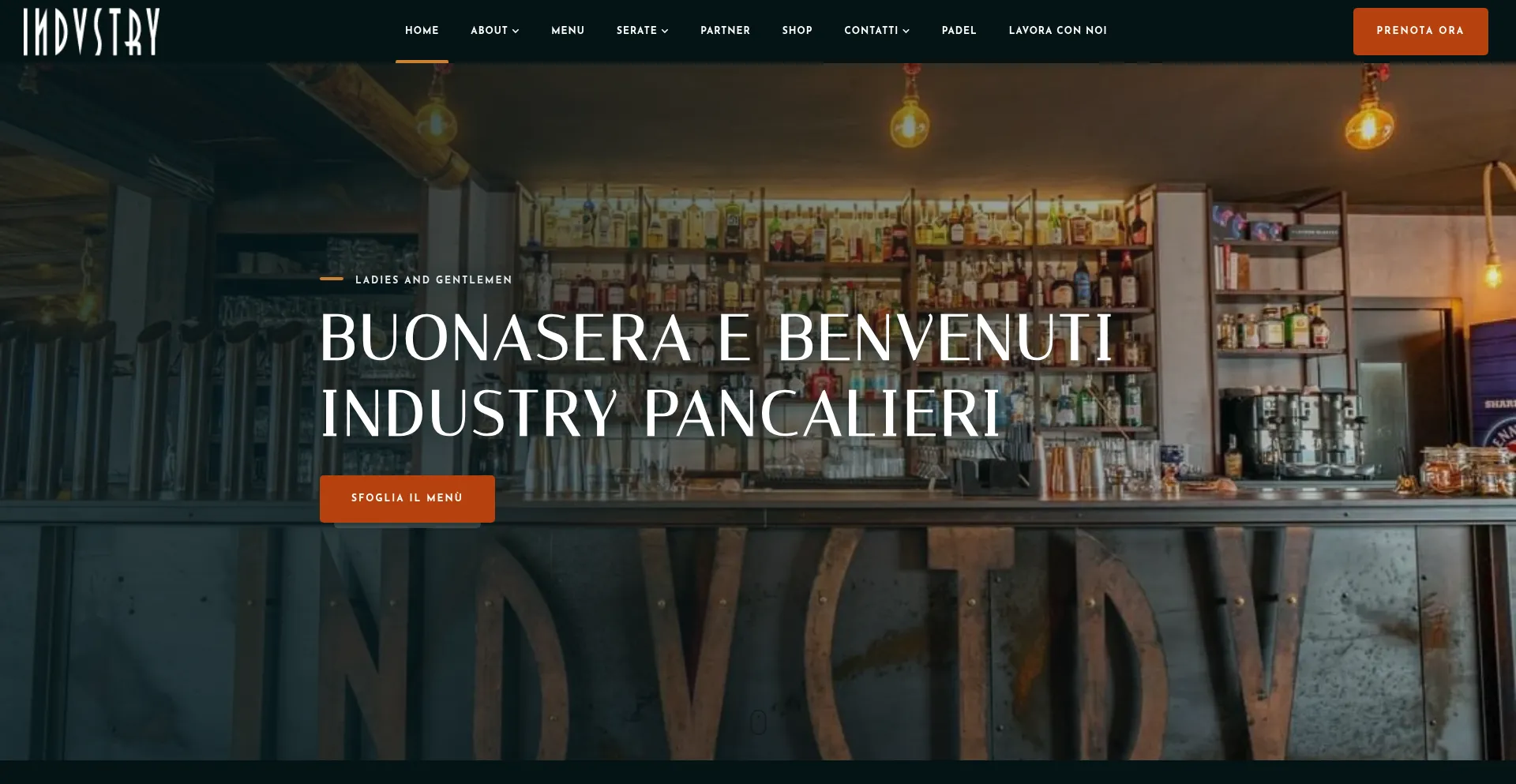Open the SHOP navigation link
Viewport: 1516px width, 784px height.
(797, 31)
